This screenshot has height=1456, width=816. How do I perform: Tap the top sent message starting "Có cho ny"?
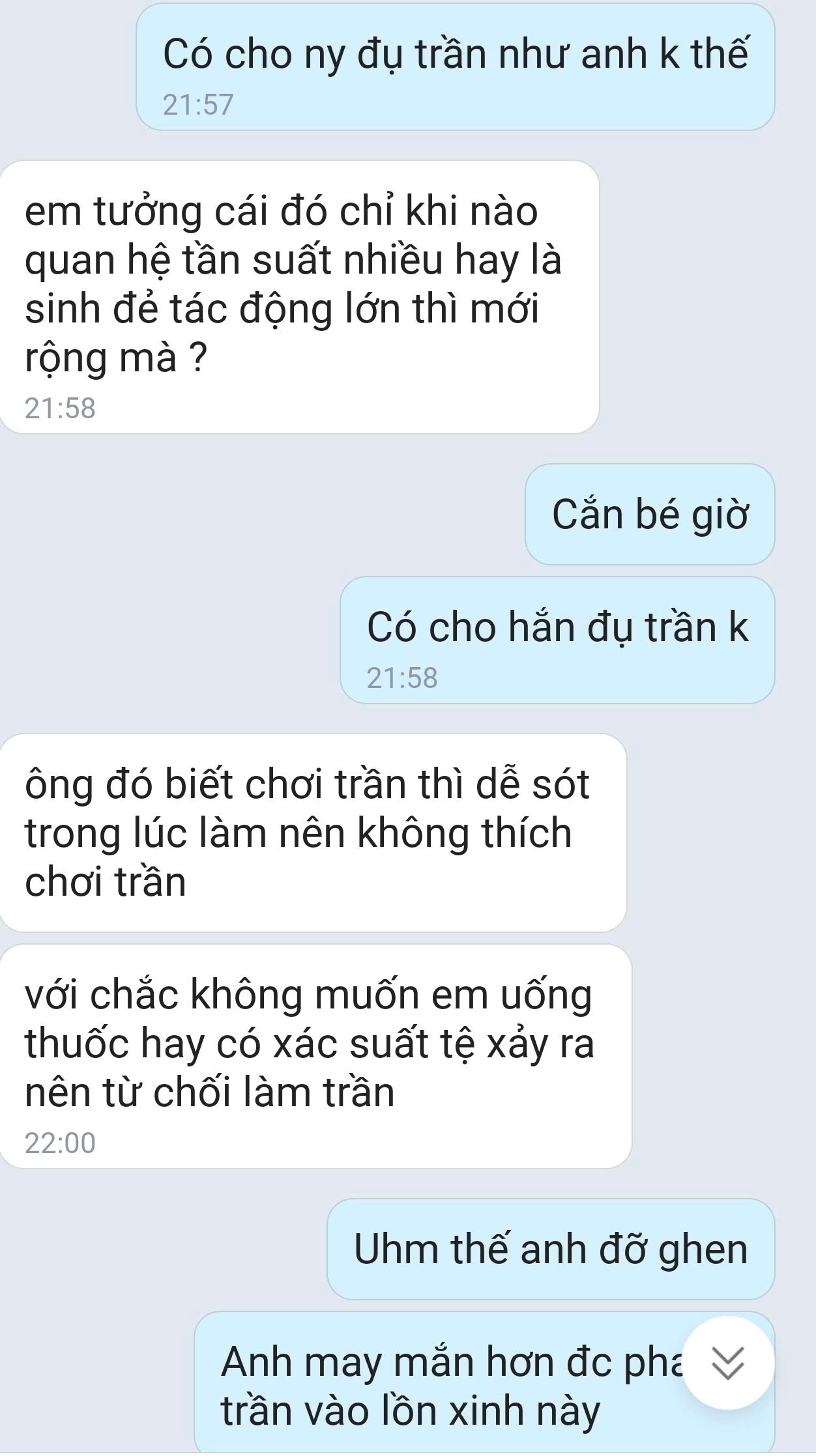[x=455, y=66]
